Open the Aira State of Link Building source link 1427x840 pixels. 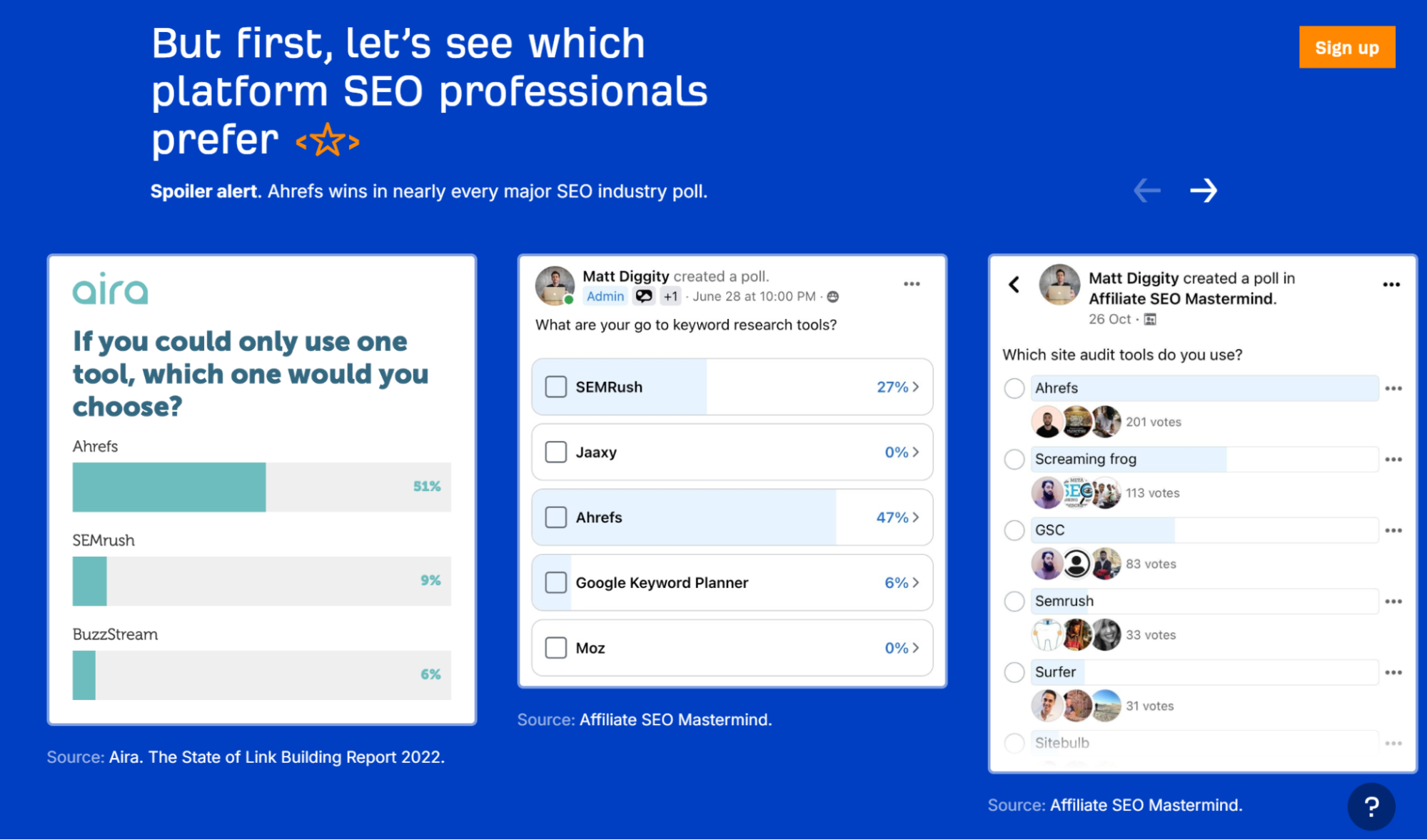point(276,756)
